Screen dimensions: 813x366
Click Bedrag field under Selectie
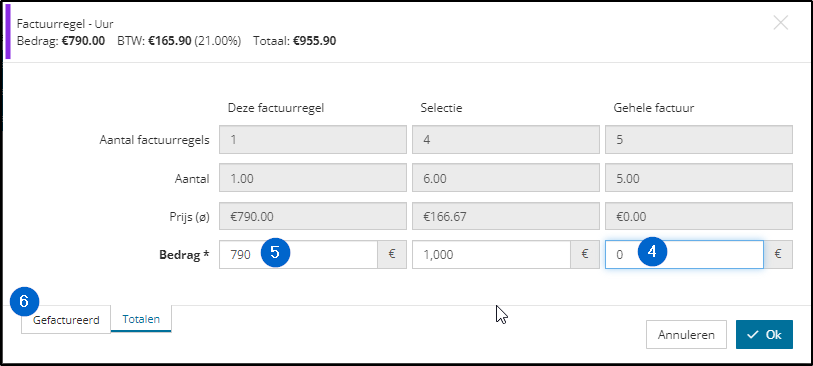[x=492, y=255]
